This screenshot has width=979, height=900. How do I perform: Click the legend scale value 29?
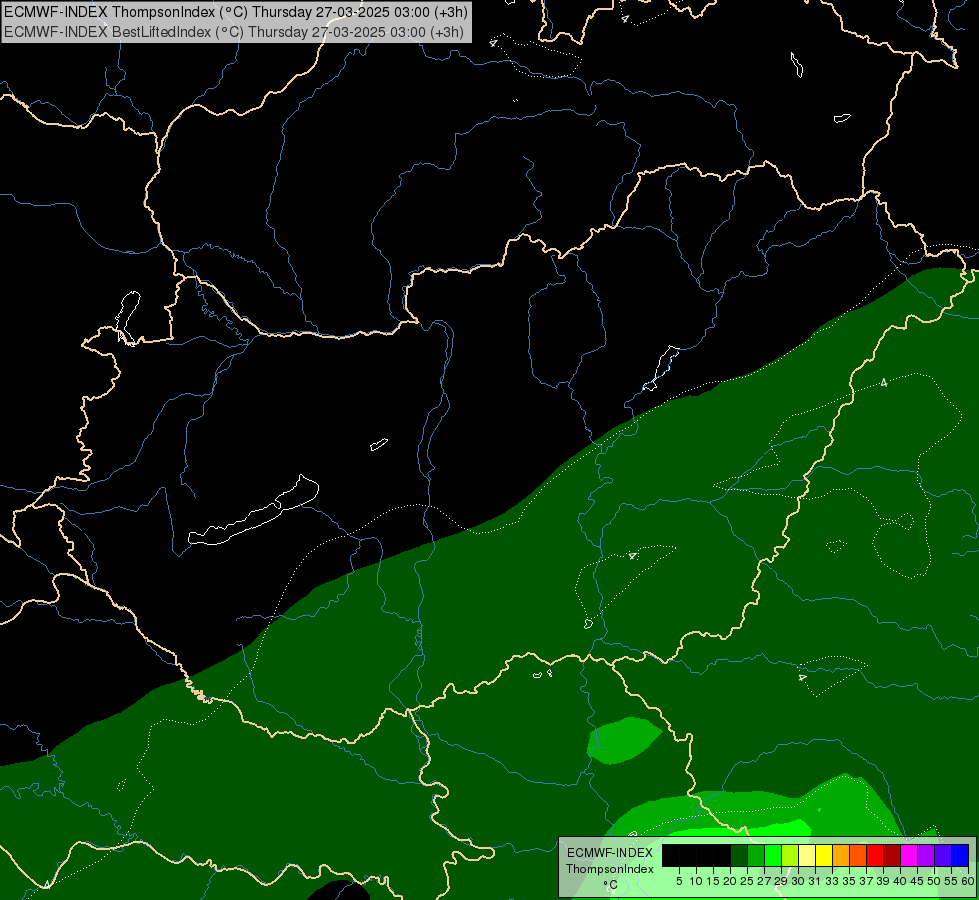781,881
